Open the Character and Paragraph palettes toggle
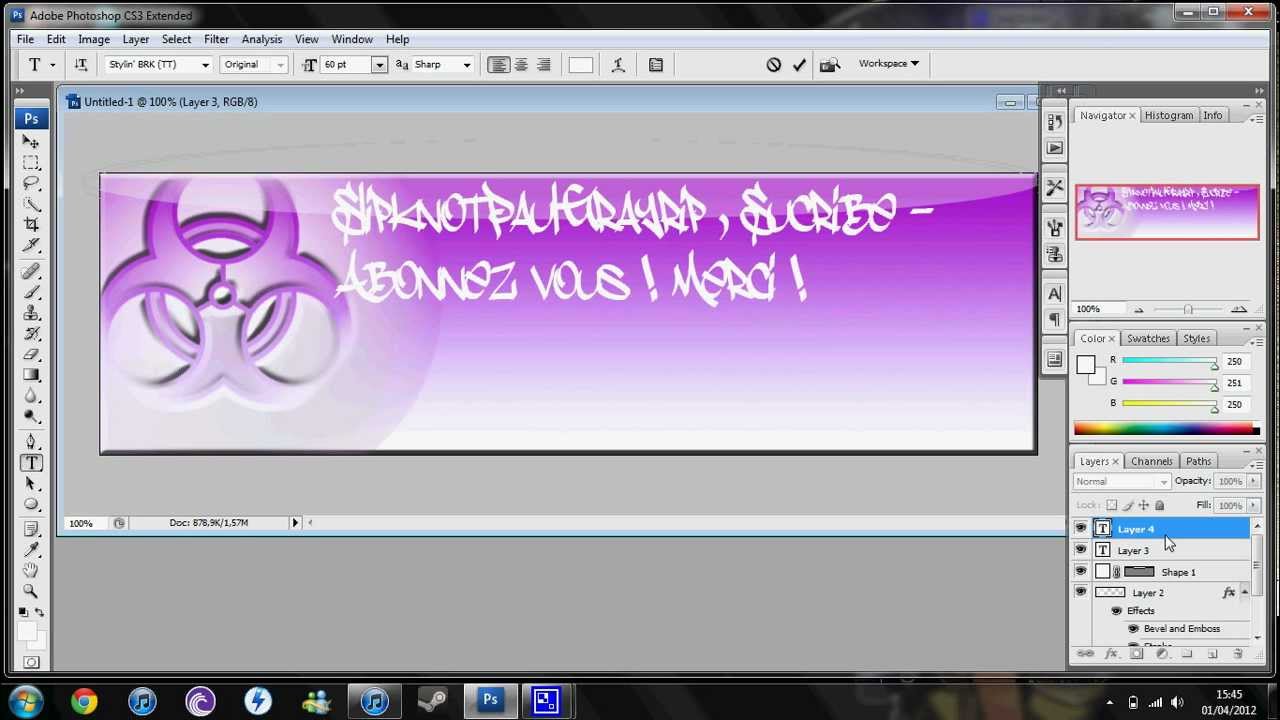 tap(656, 65)
